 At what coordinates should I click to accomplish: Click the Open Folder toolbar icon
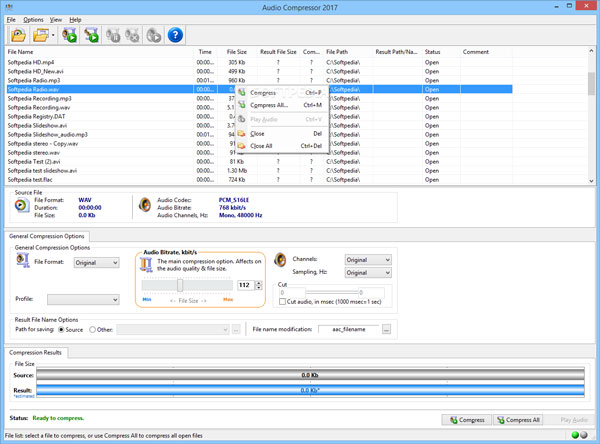coord(41,35)
